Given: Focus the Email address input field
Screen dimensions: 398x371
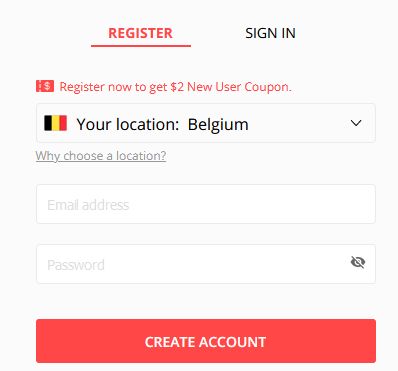Looking at the screenshot, I should 206,204.
